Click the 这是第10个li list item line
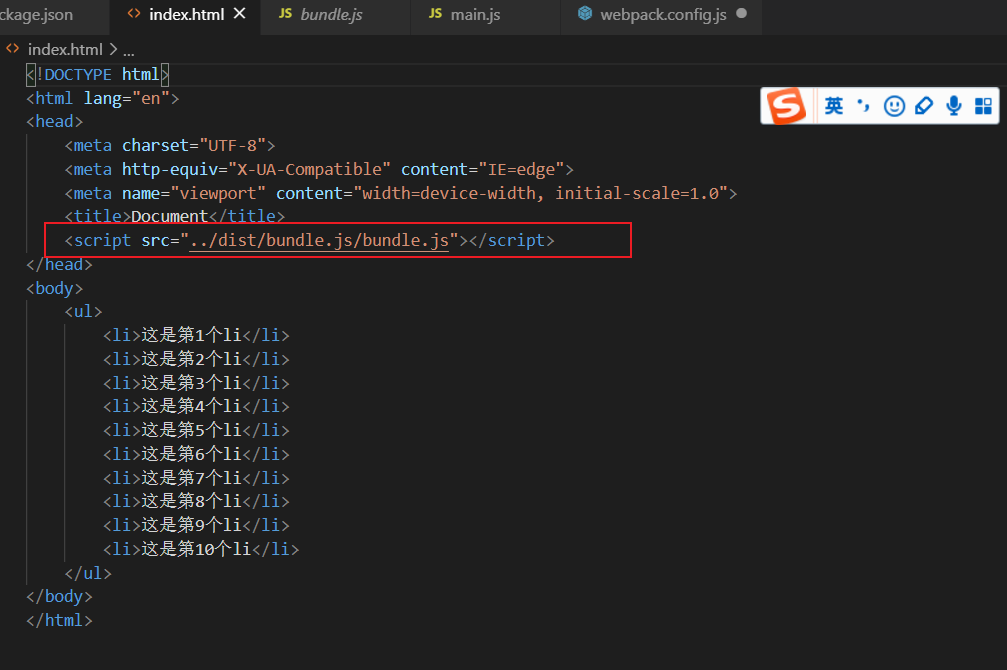 point(201,549)
